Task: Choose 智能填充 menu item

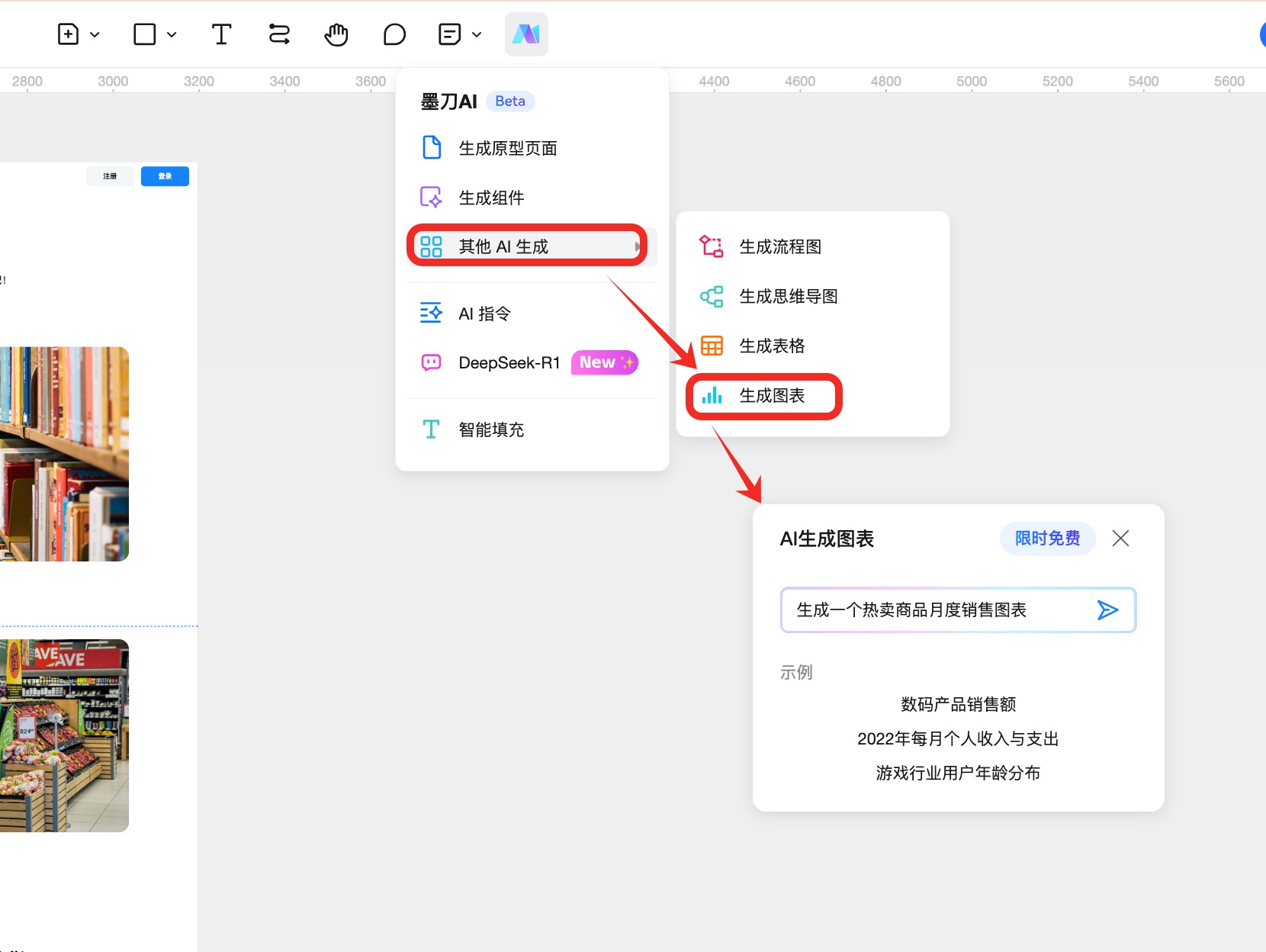Action: (532, 429)
